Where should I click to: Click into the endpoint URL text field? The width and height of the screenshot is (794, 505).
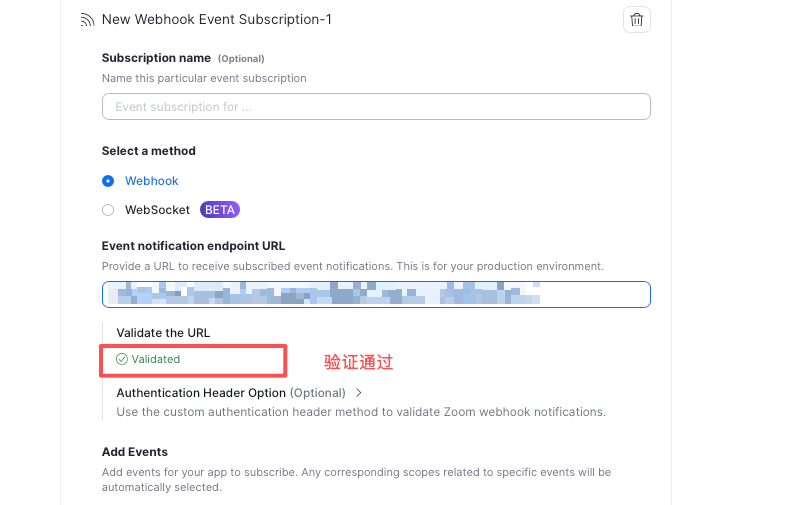[x=376, y=294]
